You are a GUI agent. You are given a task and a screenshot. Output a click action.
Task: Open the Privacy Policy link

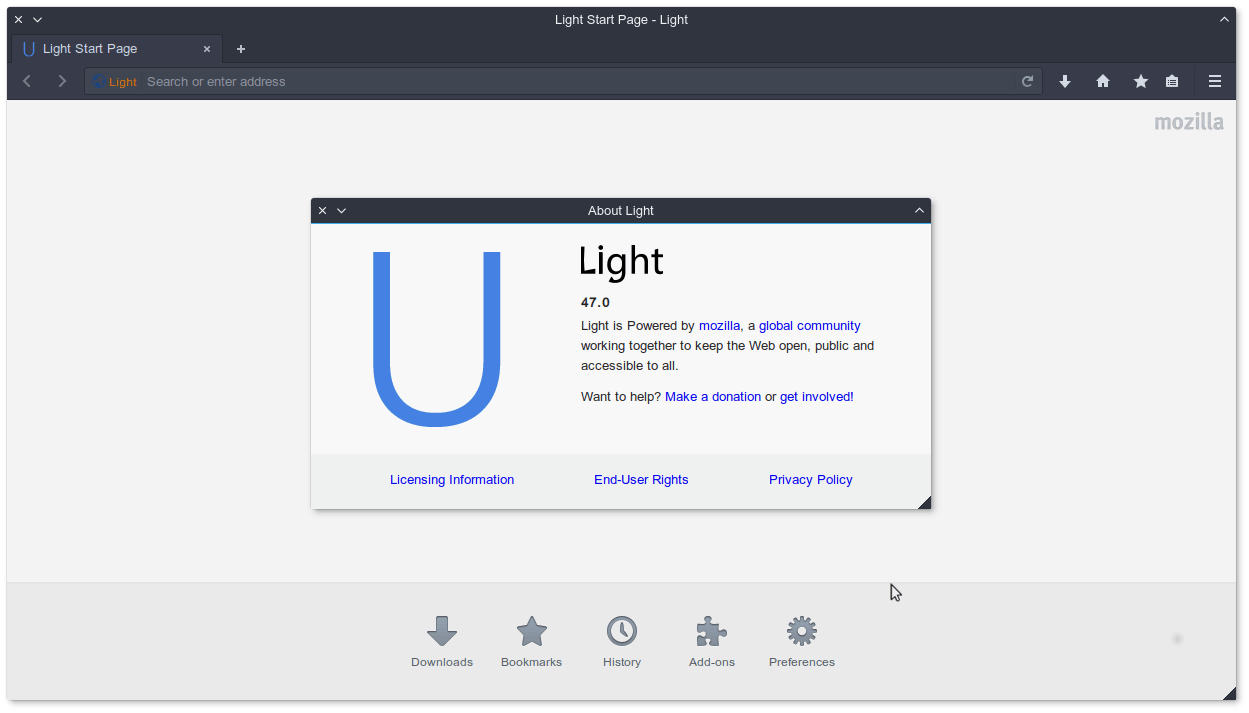point(810,480)
